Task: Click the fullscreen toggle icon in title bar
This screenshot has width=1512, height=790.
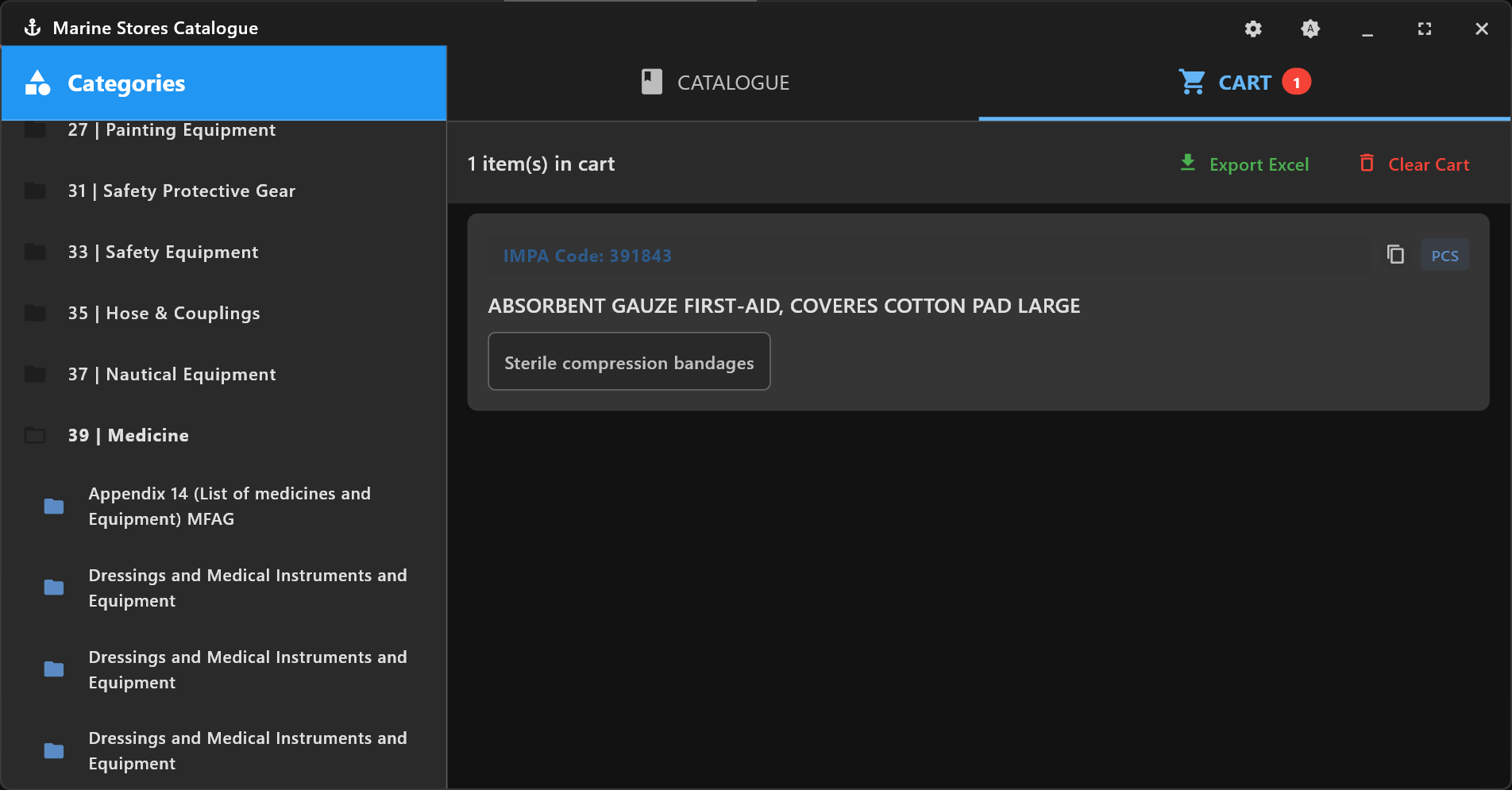Action: coord(1425,29)
